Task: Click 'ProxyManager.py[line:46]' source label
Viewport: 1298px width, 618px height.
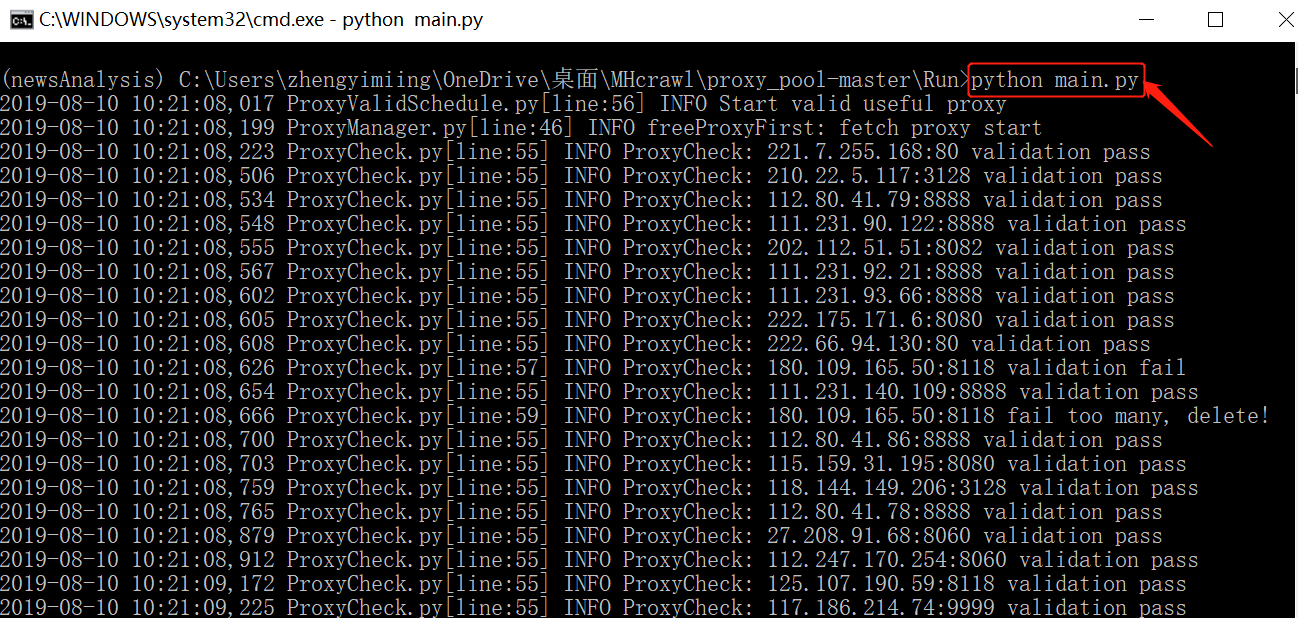Action: pyautogui.click(x=430, y=128)
